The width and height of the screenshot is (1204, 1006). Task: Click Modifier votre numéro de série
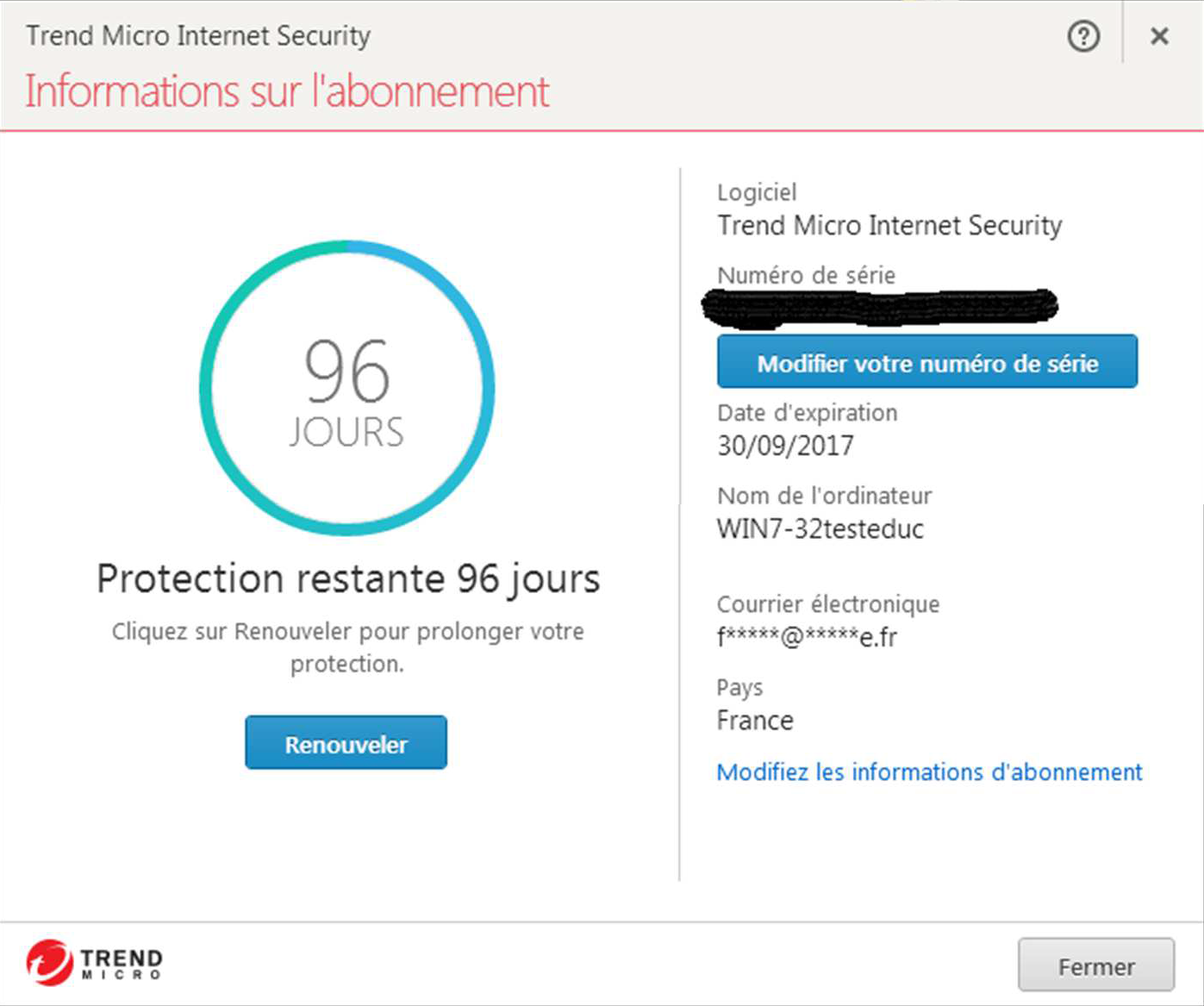click(x=926, y=363)
